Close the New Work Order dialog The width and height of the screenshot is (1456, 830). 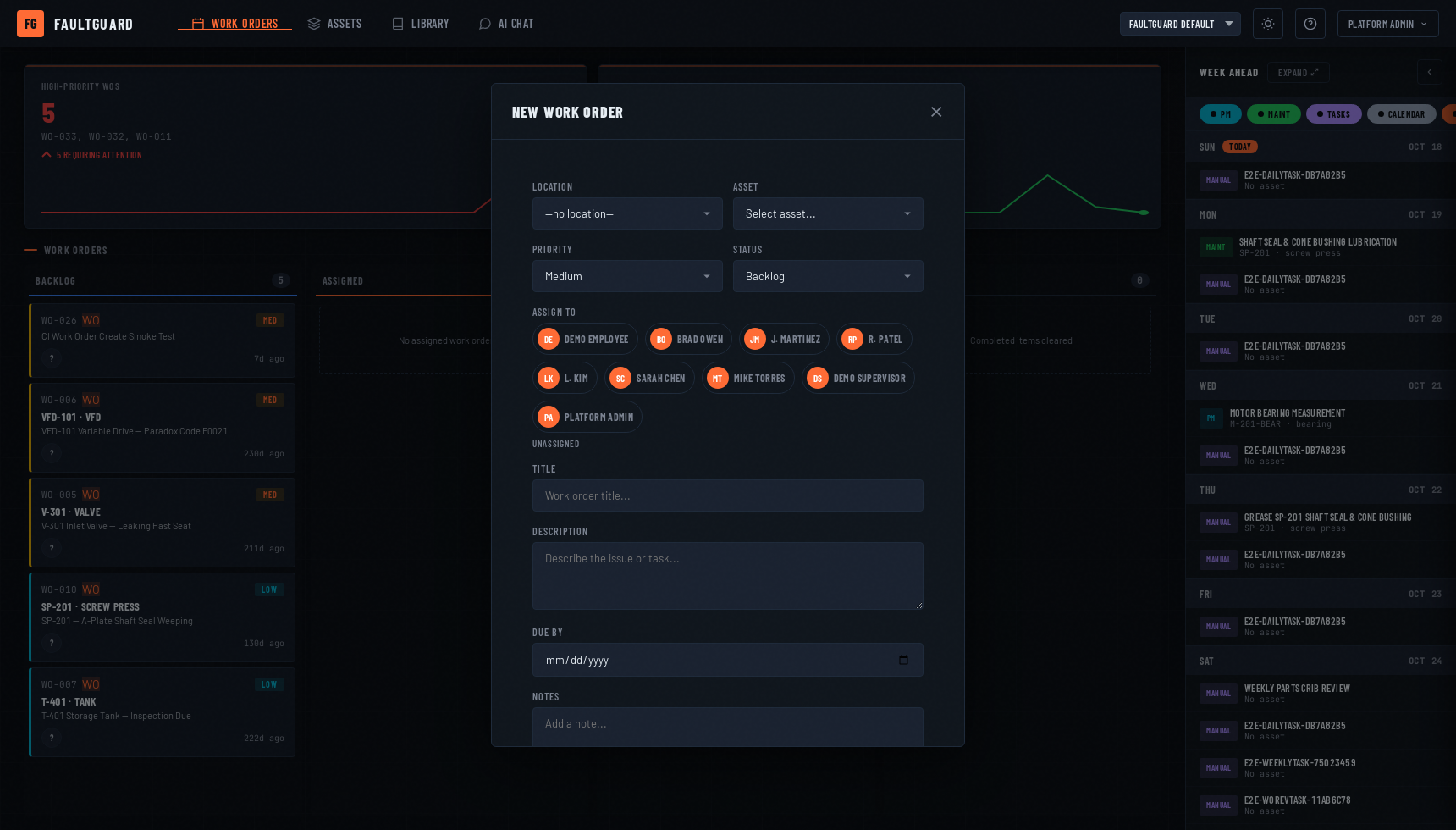point(936,112)
